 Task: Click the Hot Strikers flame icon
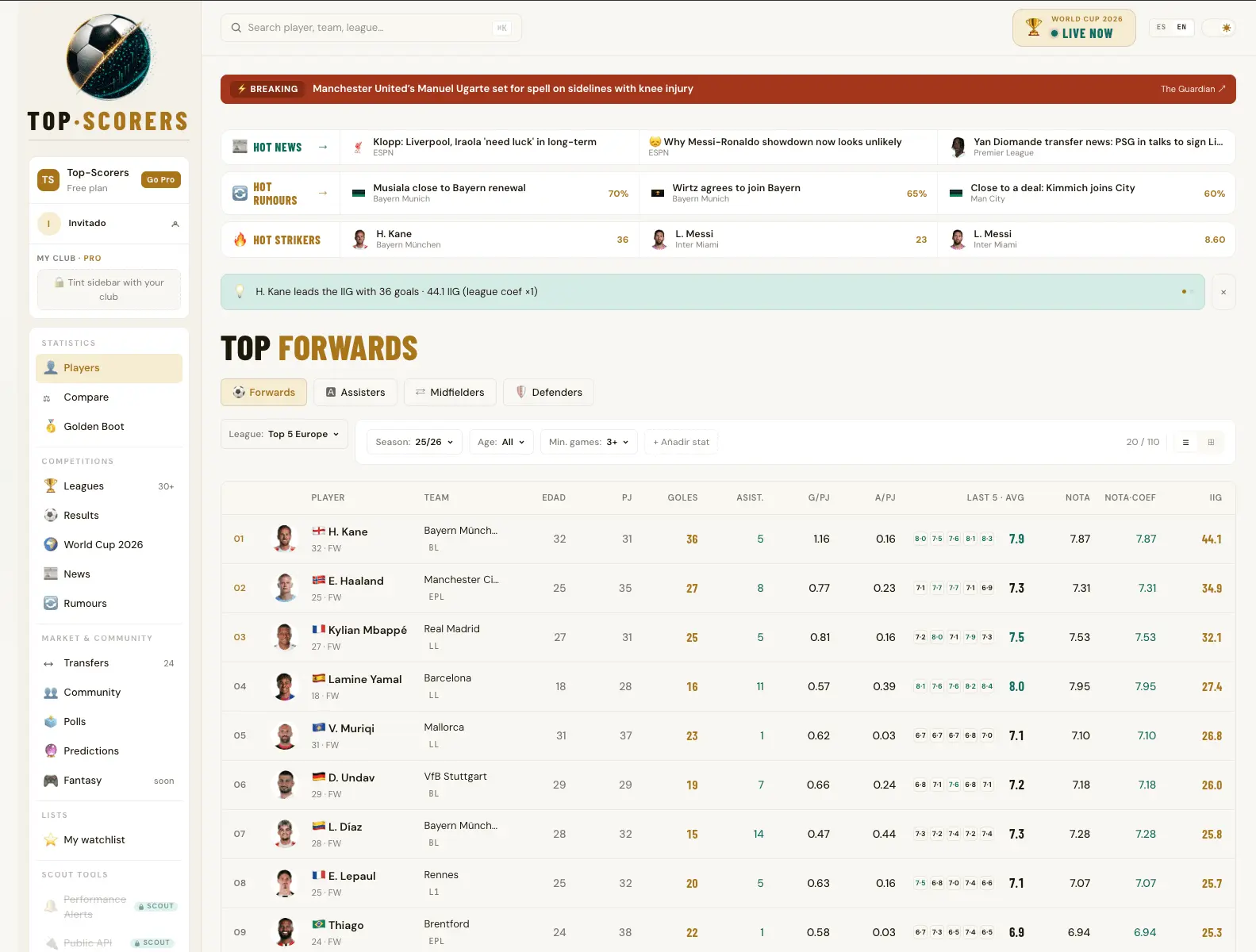(x=240, y=240)
